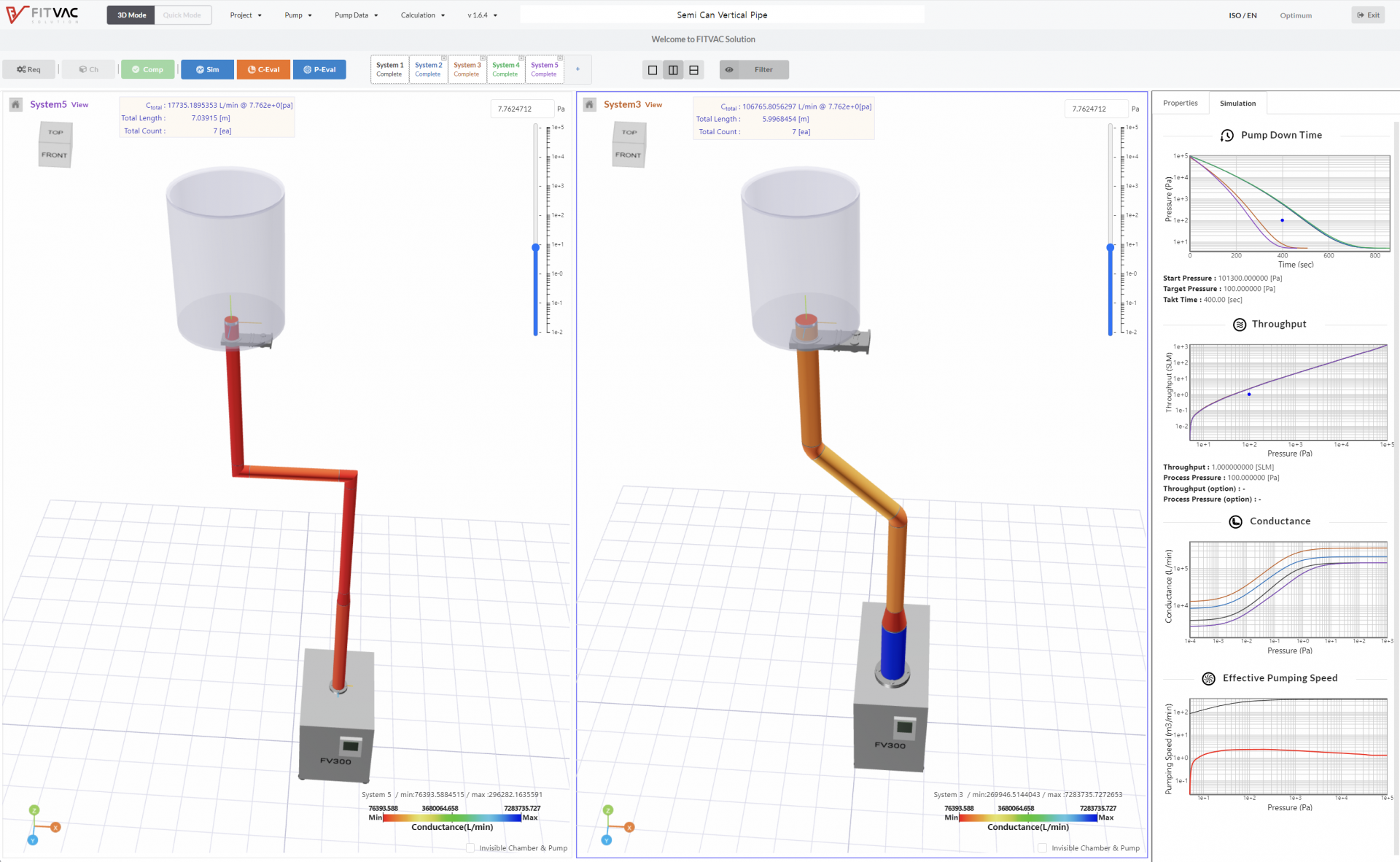This screenshot has width=1400, height=862.
Task: Click the TOP face of left view cube
Action: (x=55, y=133)
